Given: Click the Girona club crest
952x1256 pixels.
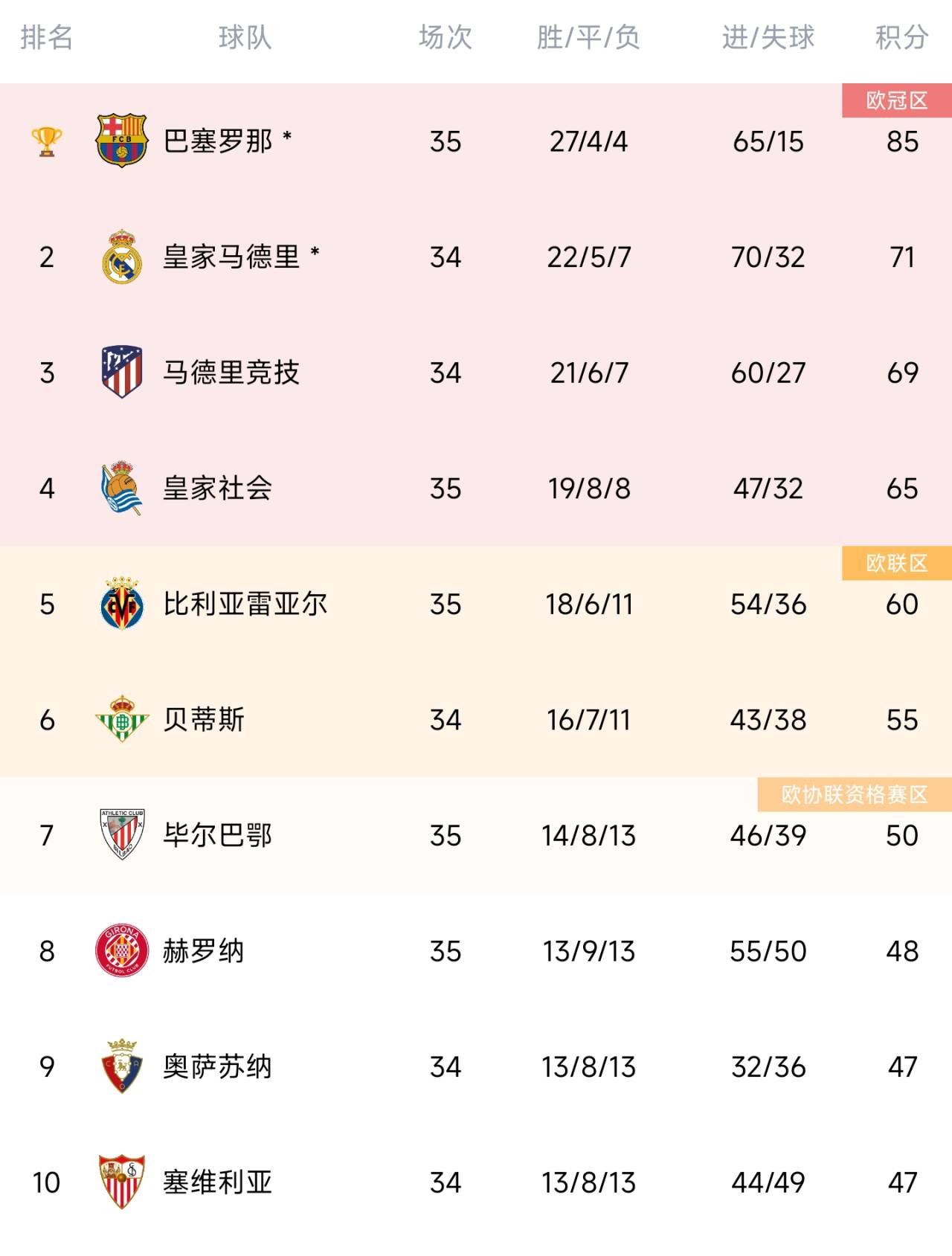Looking at the screenshot, I should click(x=121, y=950).
